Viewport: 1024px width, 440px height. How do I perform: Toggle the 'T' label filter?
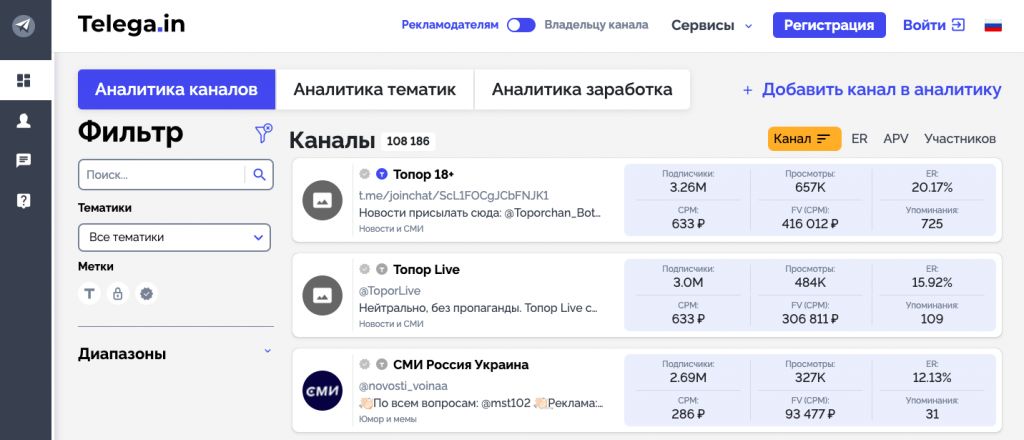[x=90, y=293]
